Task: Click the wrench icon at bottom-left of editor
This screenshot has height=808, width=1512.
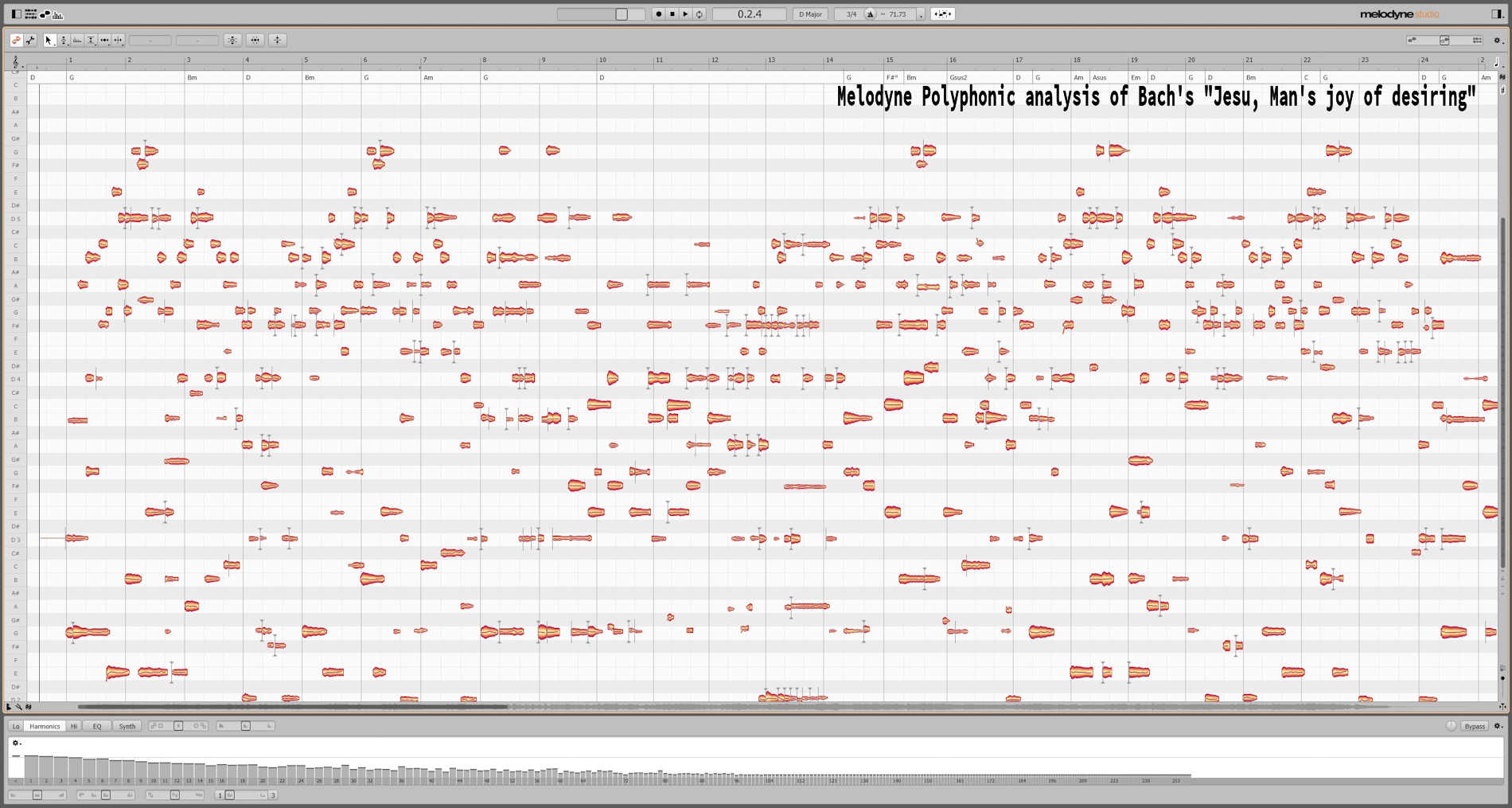Action: pos(18,706)
